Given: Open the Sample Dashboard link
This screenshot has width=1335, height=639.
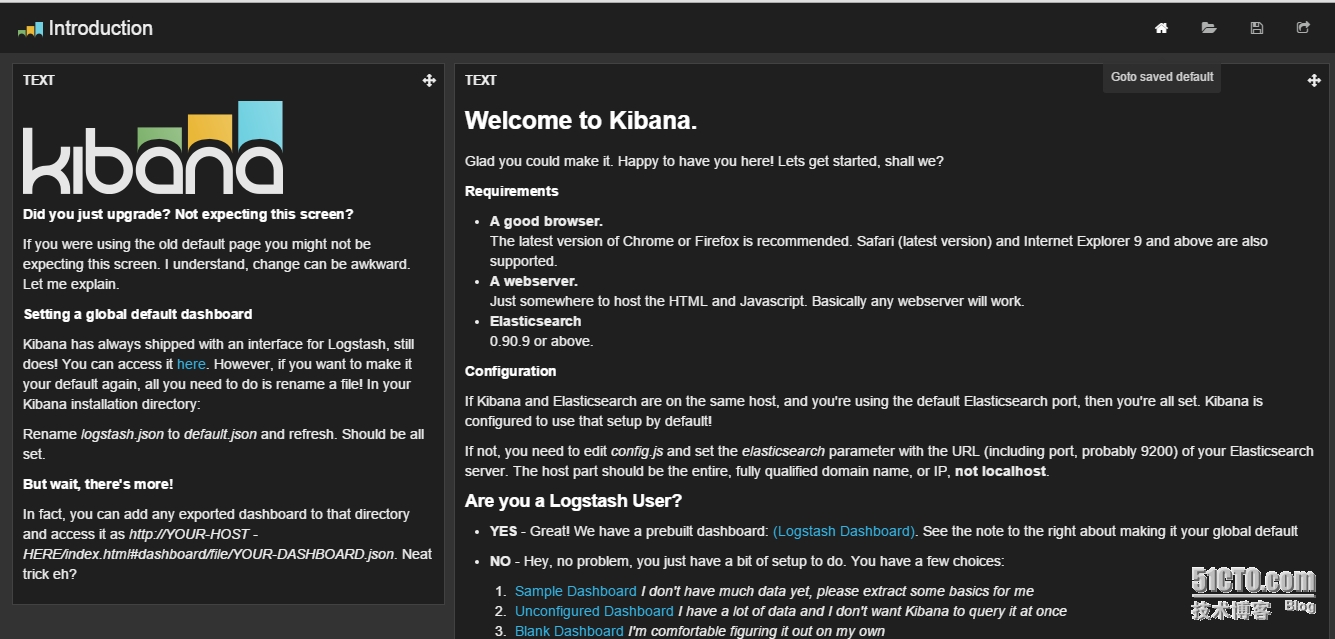Looking at the screenshot, I should [x=576, y=591].
